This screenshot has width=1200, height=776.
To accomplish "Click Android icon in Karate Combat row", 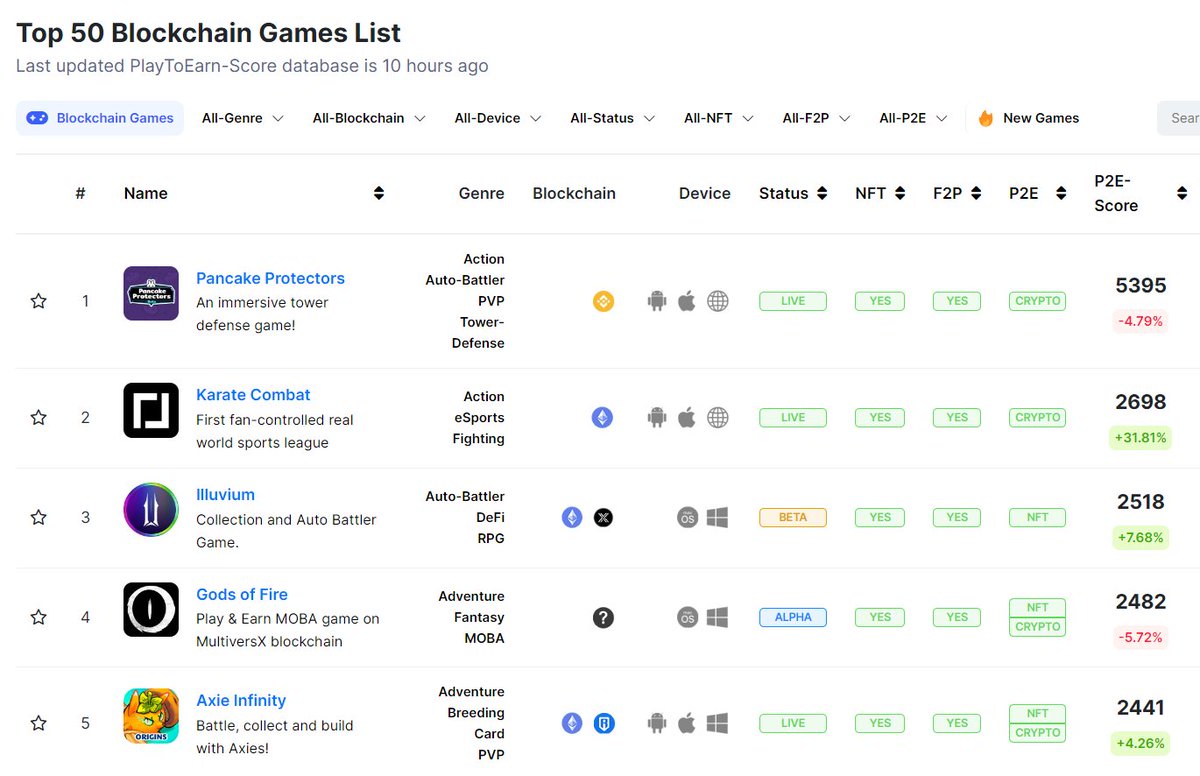I will pos(657,418).
